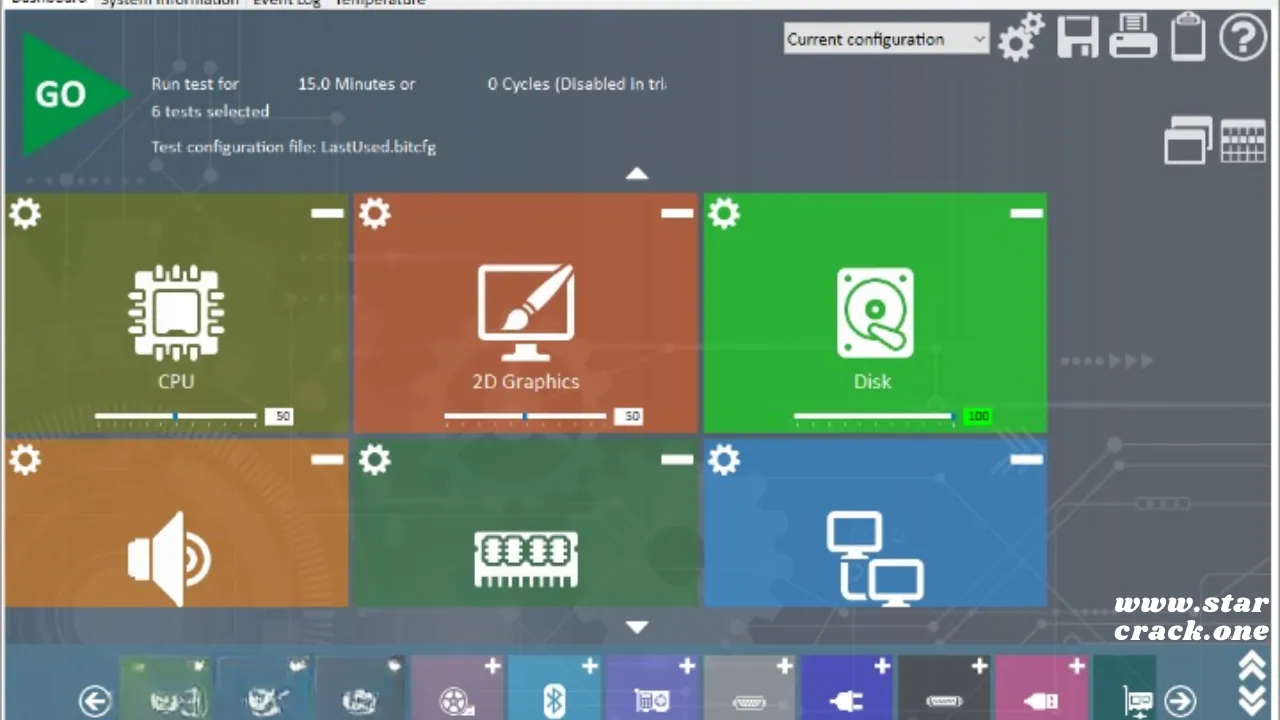
Task: Show the stacked test windows view icon
Action: click(1188, 140)
